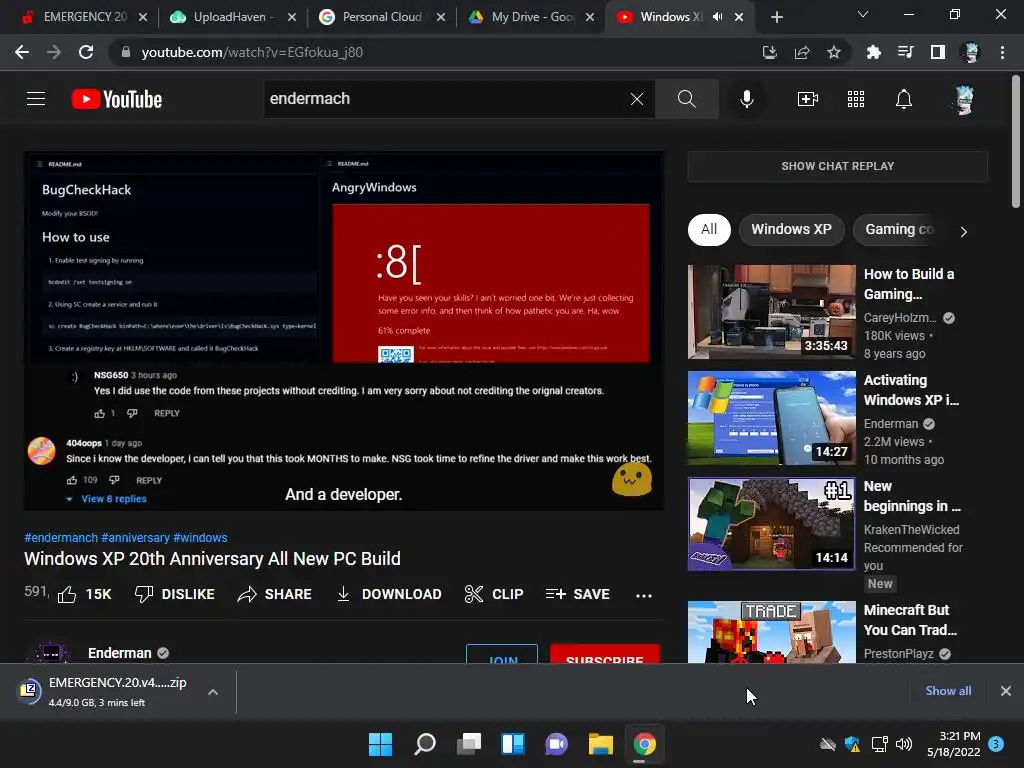Open Enderman channel name
The width and height of the screenshot is (1024, 768).
click(120, 653)
